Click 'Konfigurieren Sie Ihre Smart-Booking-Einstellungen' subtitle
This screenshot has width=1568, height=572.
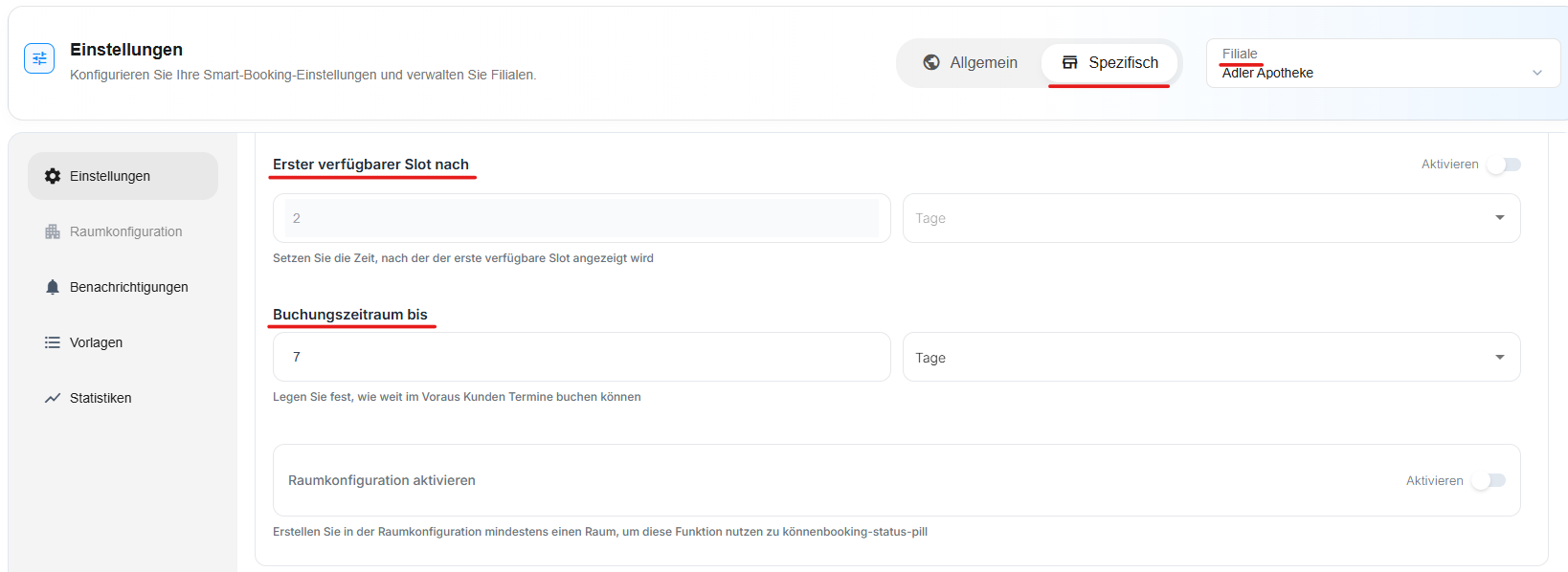302,75
